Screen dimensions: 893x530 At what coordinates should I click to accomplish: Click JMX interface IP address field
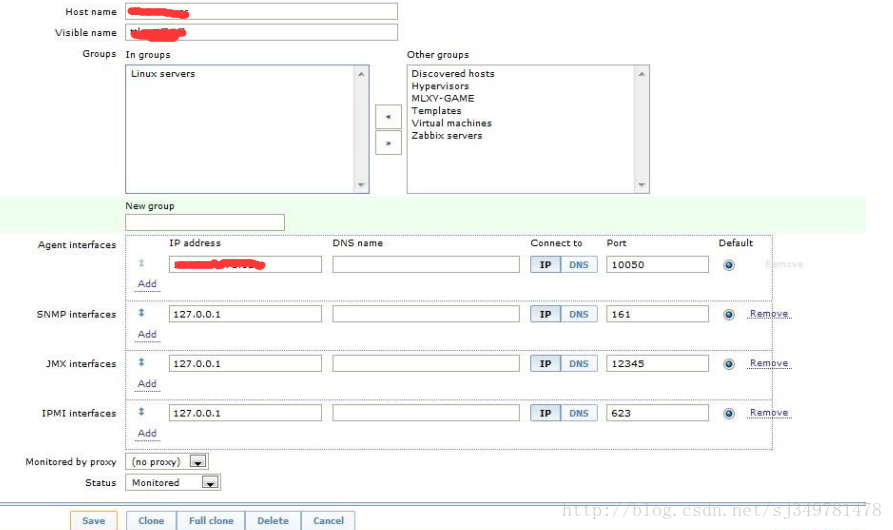[245, 364]
